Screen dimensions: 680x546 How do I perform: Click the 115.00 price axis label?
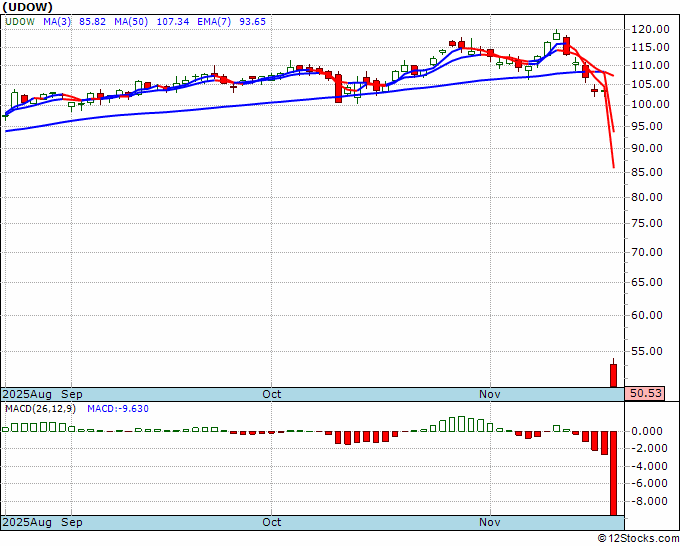tap(650, 47)
